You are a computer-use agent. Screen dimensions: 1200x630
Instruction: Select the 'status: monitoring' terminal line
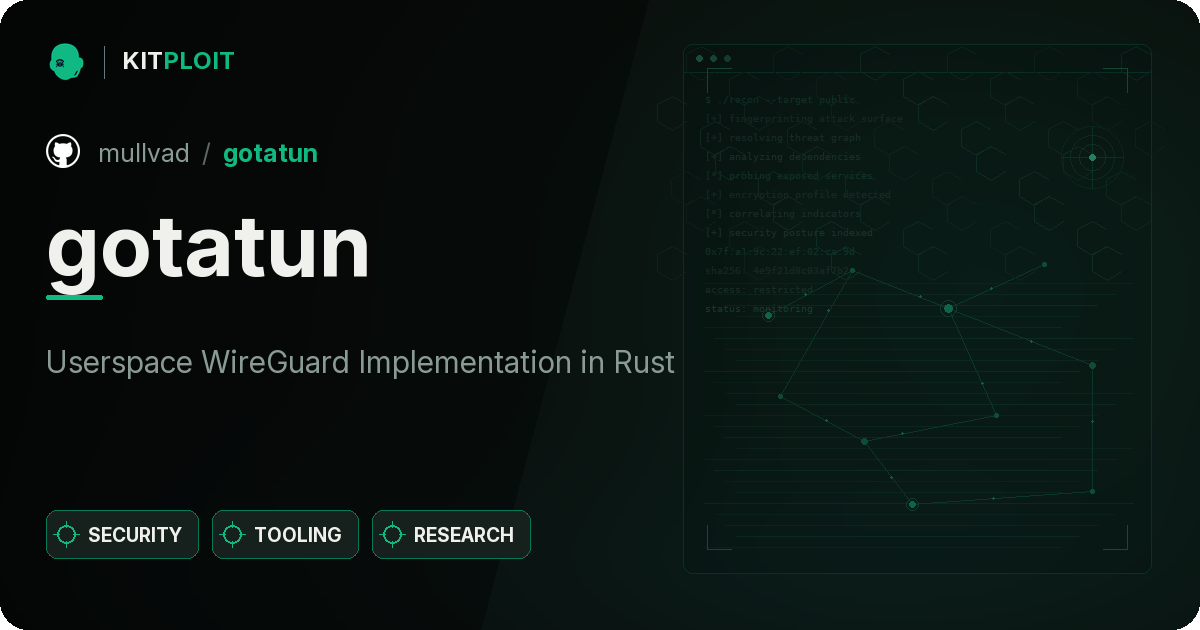pos(759,309)
